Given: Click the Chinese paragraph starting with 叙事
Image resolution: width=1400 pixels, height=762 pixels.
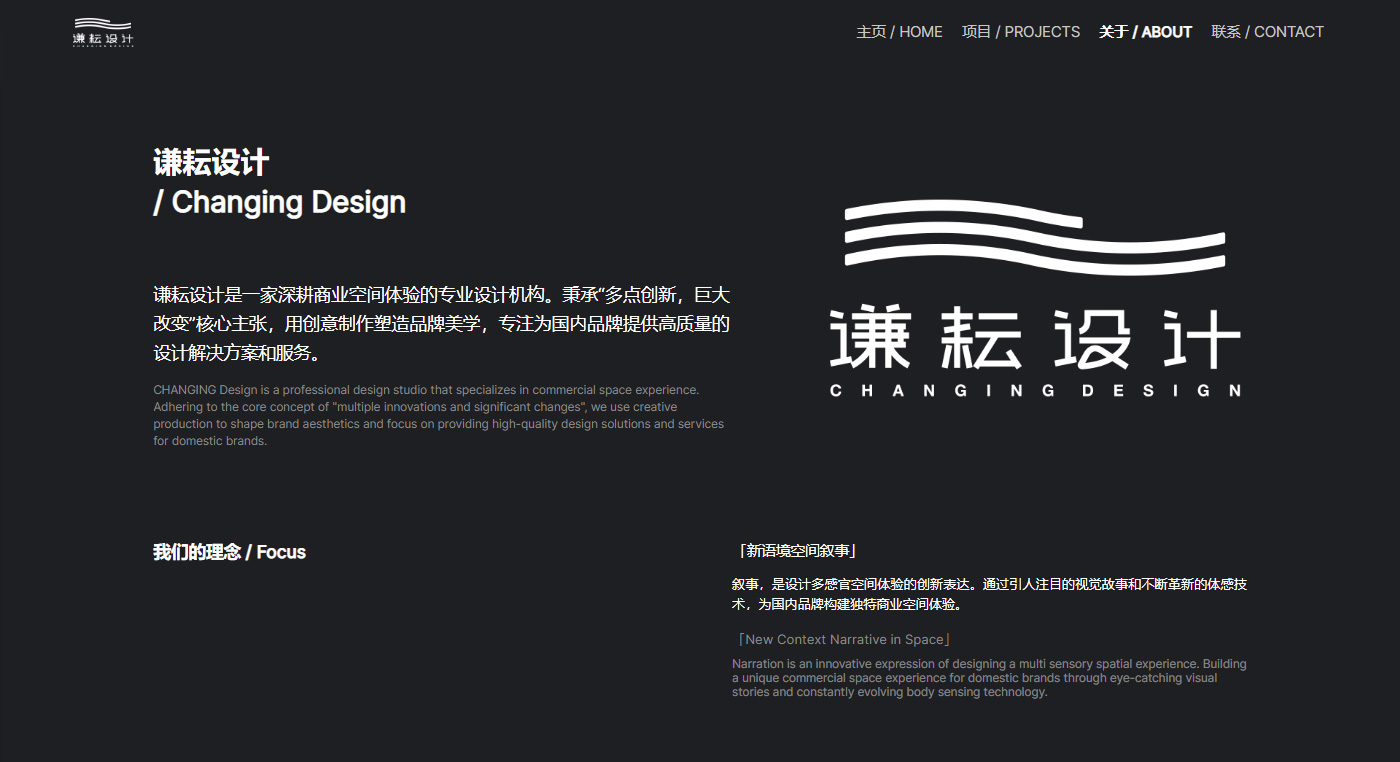Looking at the screenshot, I should [988, 594].
